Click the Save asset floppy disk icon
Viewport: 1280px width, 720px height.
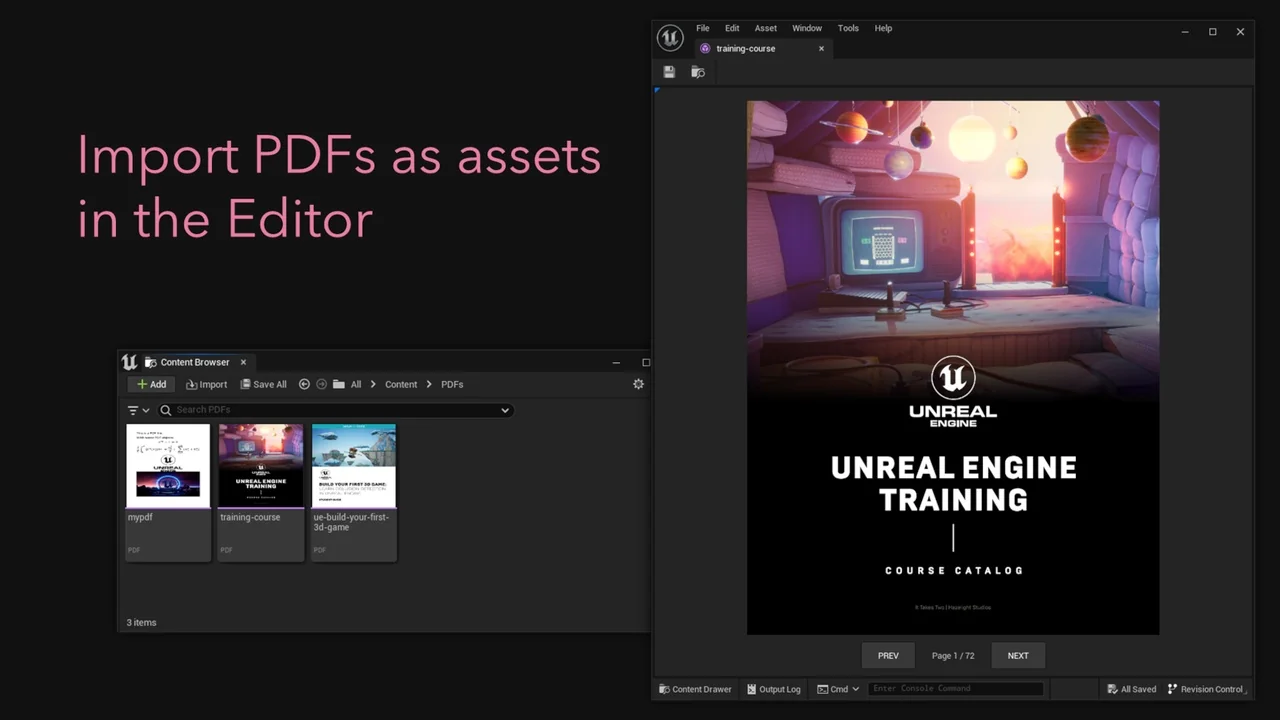(x=669, y=72)
